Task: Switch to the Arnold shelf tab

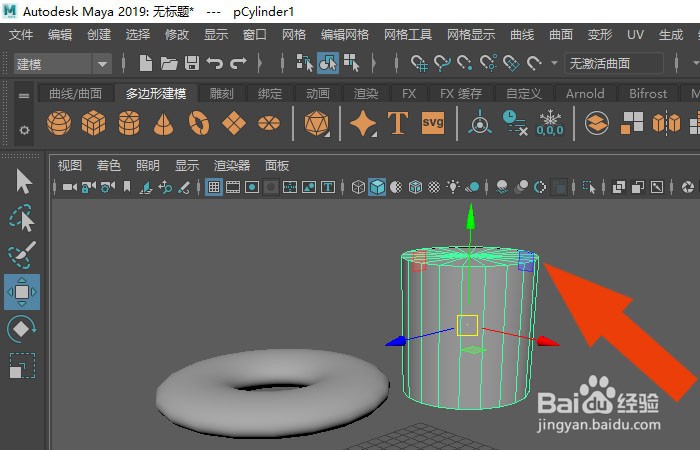Action: tap(585, 94)
